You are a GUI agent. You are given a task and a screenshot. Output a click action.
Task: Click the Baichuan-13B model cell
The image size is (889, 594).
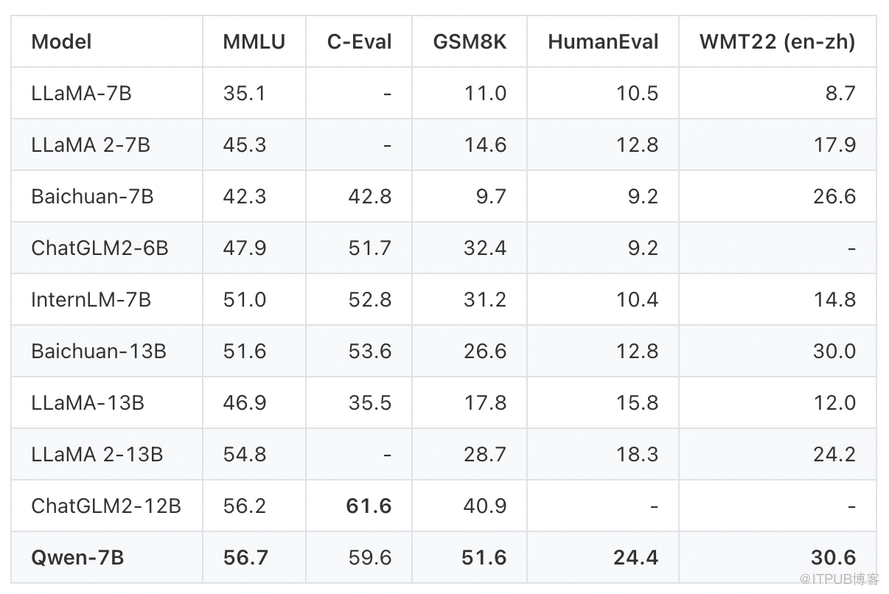[98, 351]
